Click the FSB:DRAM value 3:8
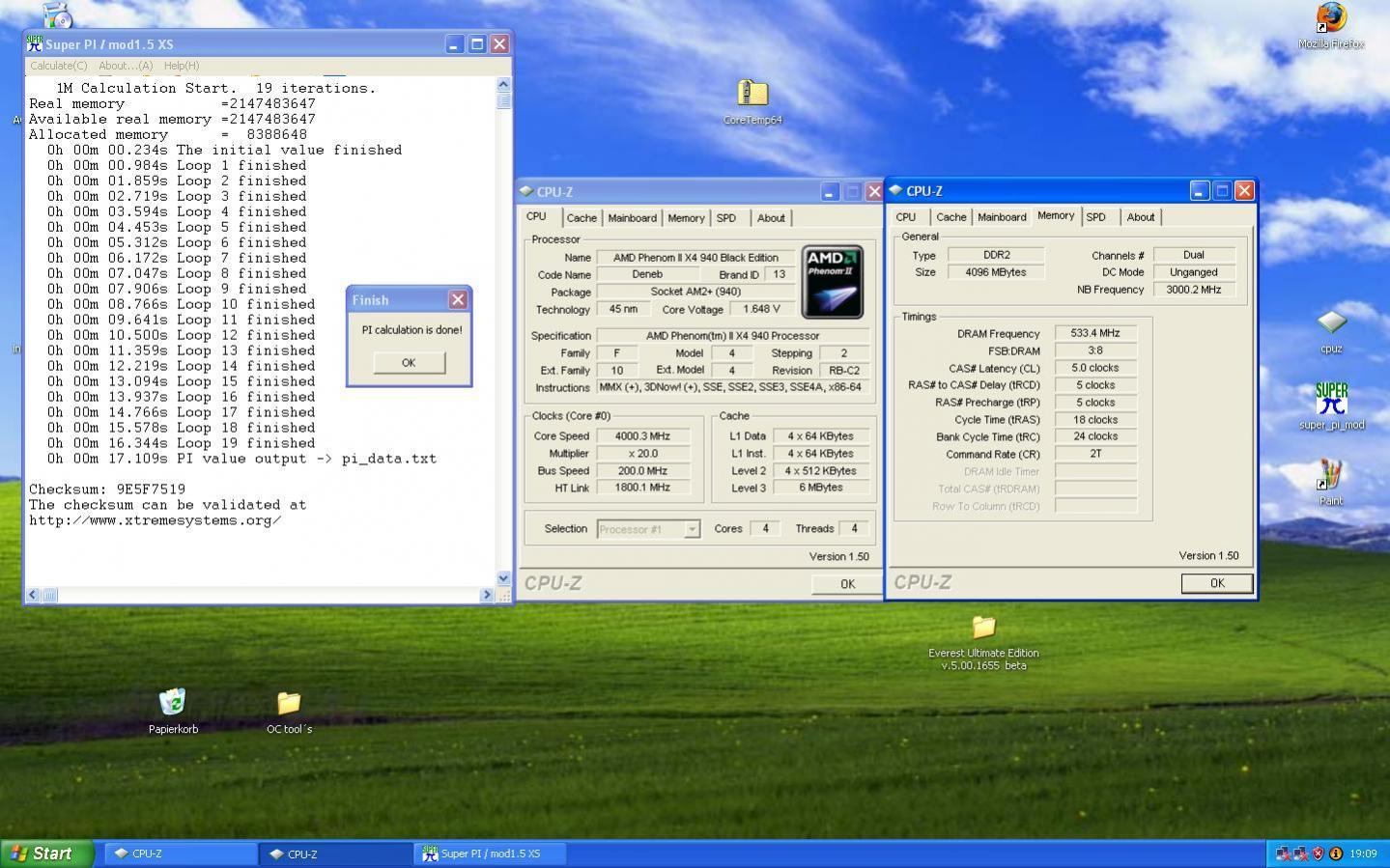 (1095, 350)
